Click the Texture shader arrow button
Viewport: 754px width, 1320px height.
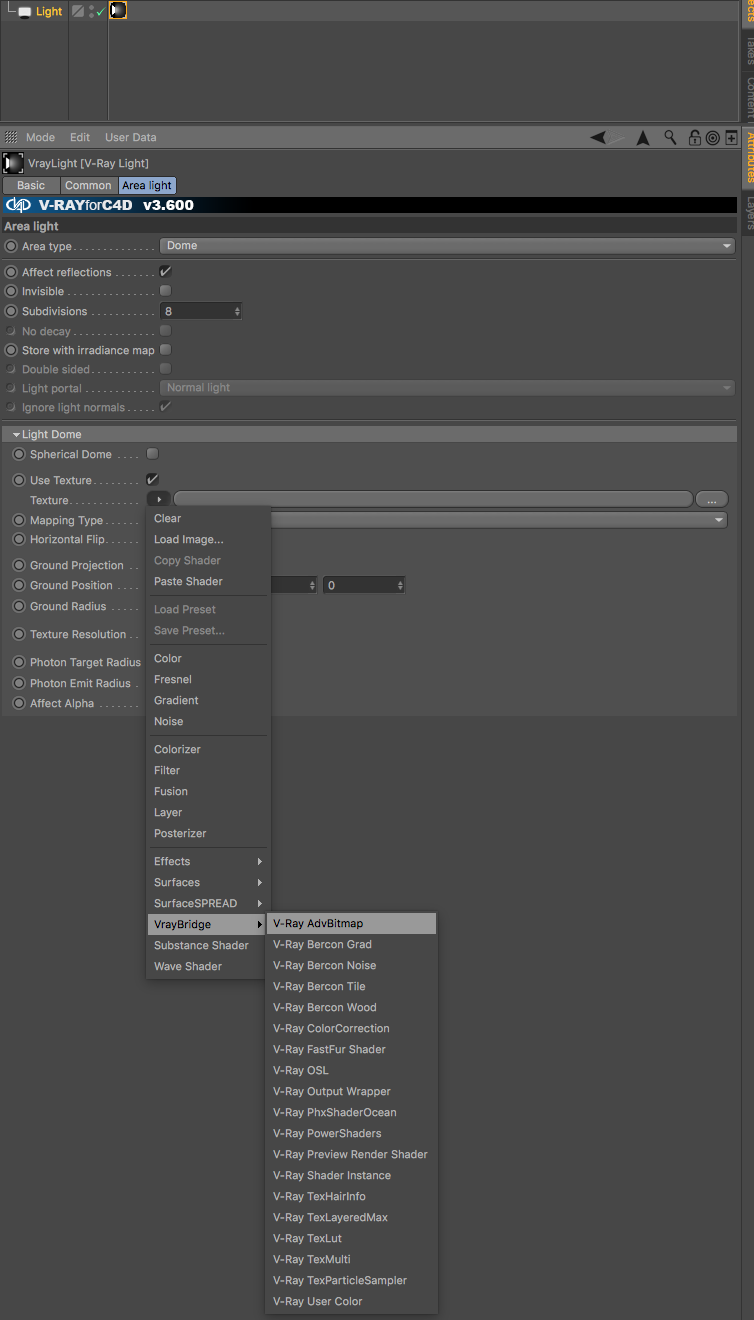point(159,499)
